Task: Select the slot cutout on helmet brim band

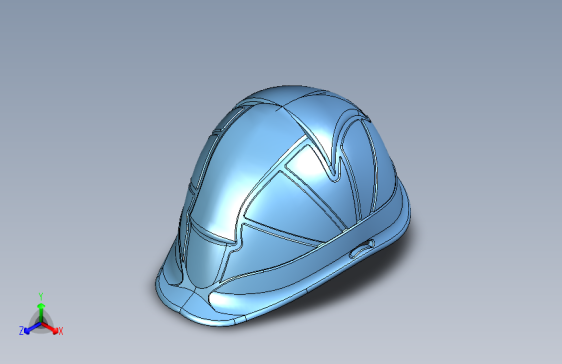Action: [x=362, y=249]
